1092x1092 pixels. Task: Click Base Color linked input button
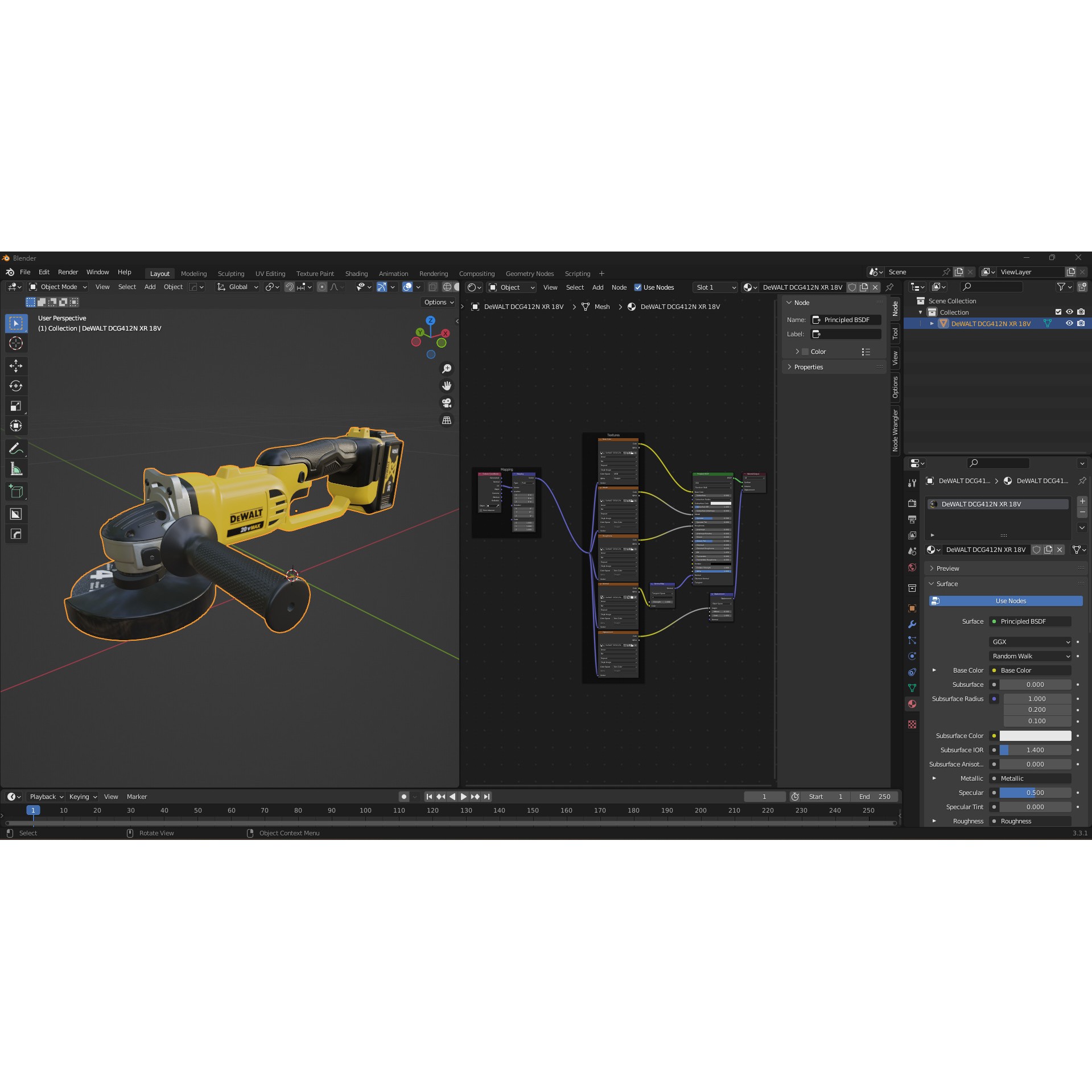tap(1031, 670)
